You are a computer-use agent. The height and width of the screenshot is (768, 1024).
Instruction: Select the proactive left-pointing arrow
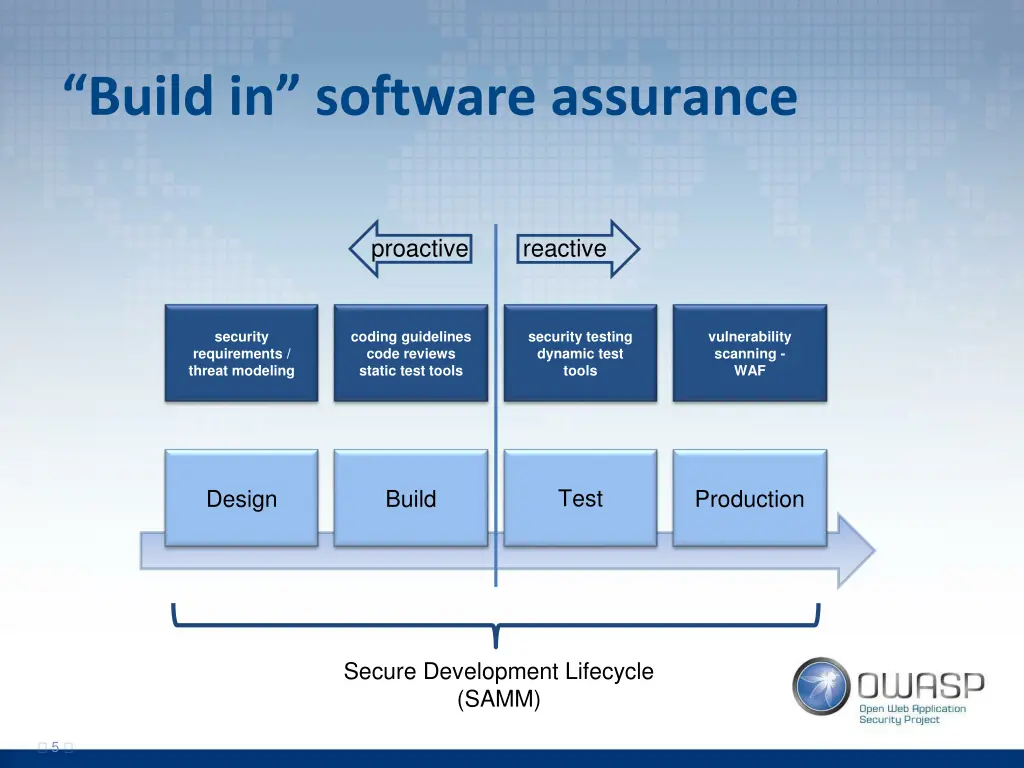click(x=411, y=249)
